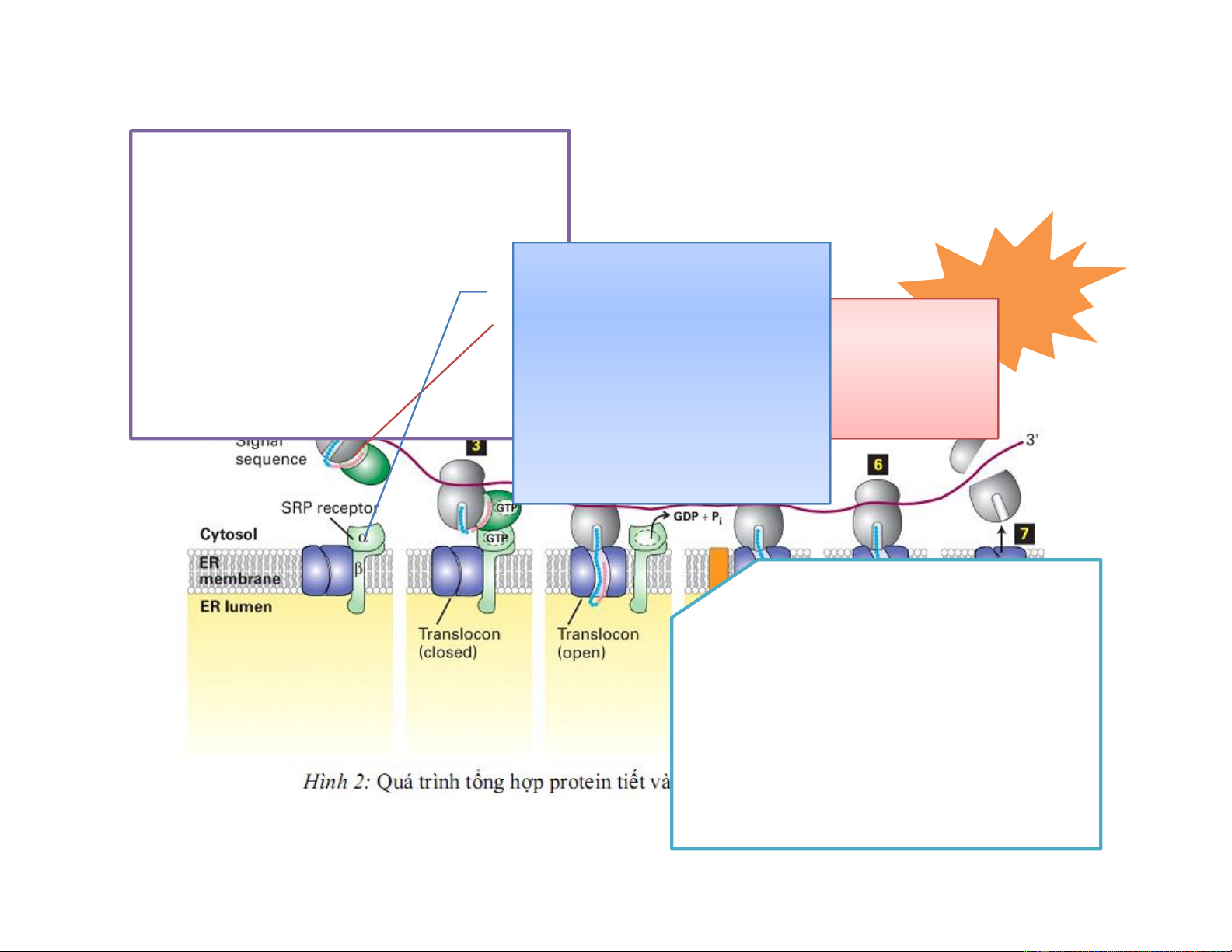Click the 'Translocon (closed)' label

[x=459, y=643]
